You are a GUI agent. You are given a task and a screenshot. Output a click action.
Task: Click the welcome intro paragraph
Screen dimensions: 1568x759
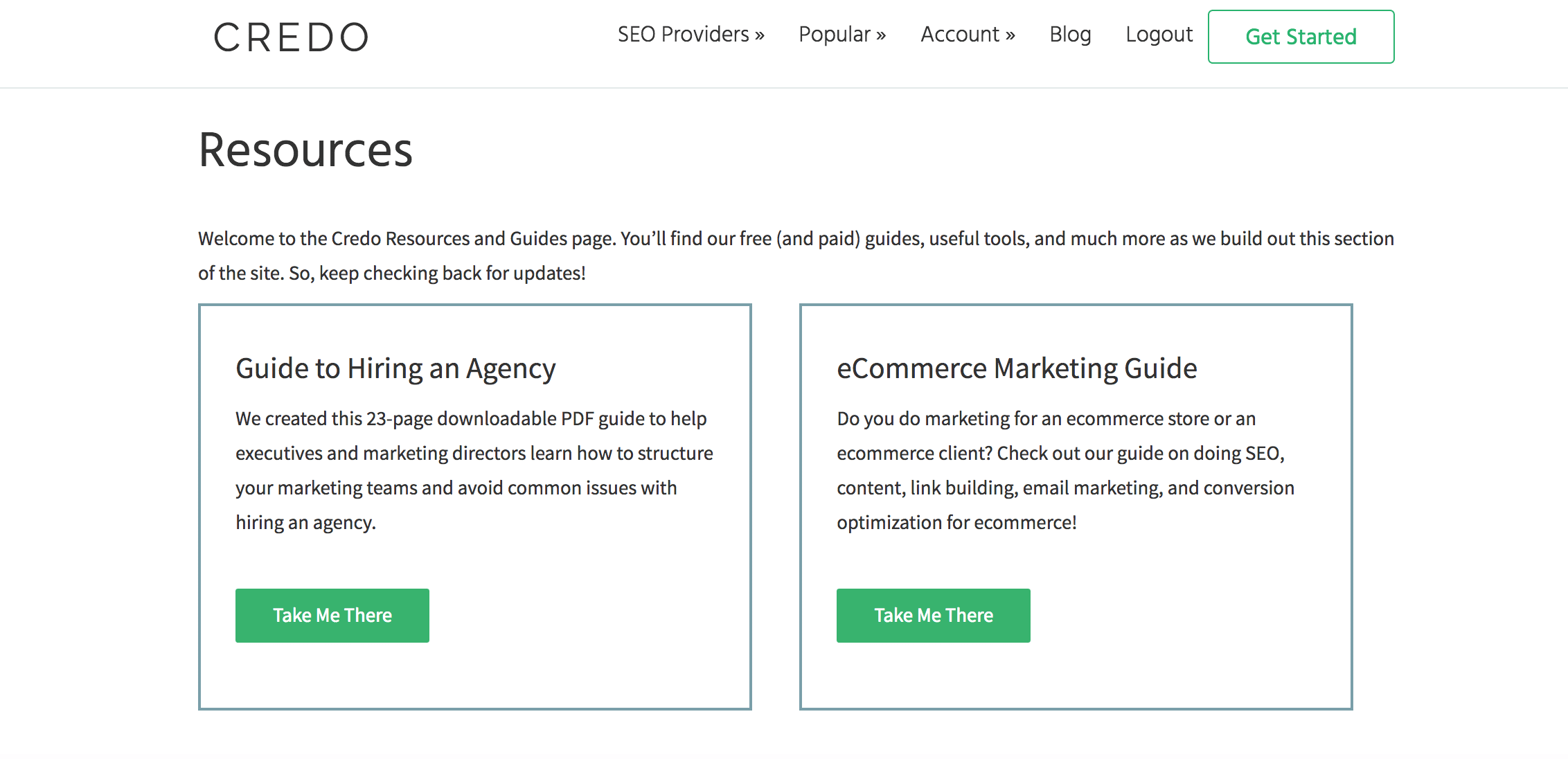[x=796, y=256]
